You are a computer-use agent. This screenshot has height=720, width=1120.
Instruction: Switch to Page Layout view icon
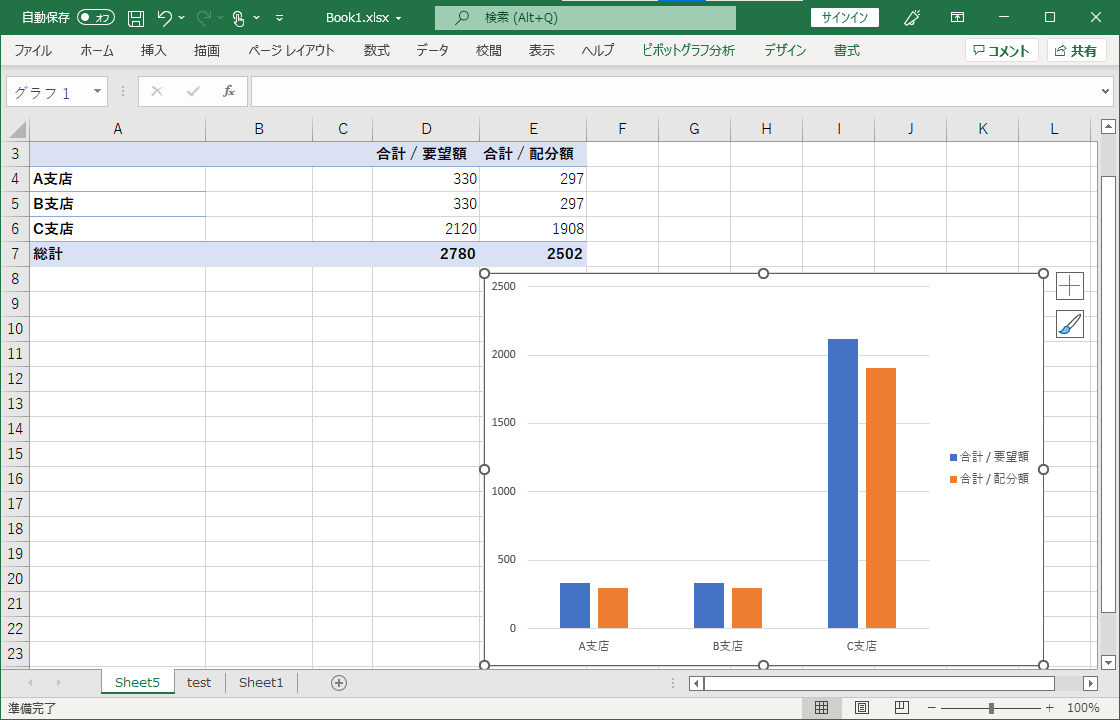click(x=861, y=708)
